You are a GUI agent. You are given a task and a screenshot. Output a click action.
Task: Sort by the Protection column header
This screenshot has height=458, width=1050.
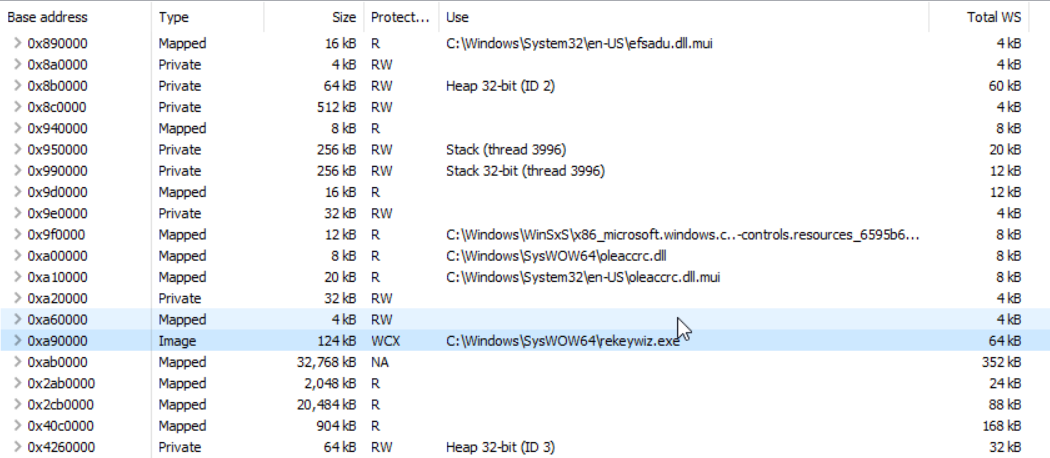401,17
